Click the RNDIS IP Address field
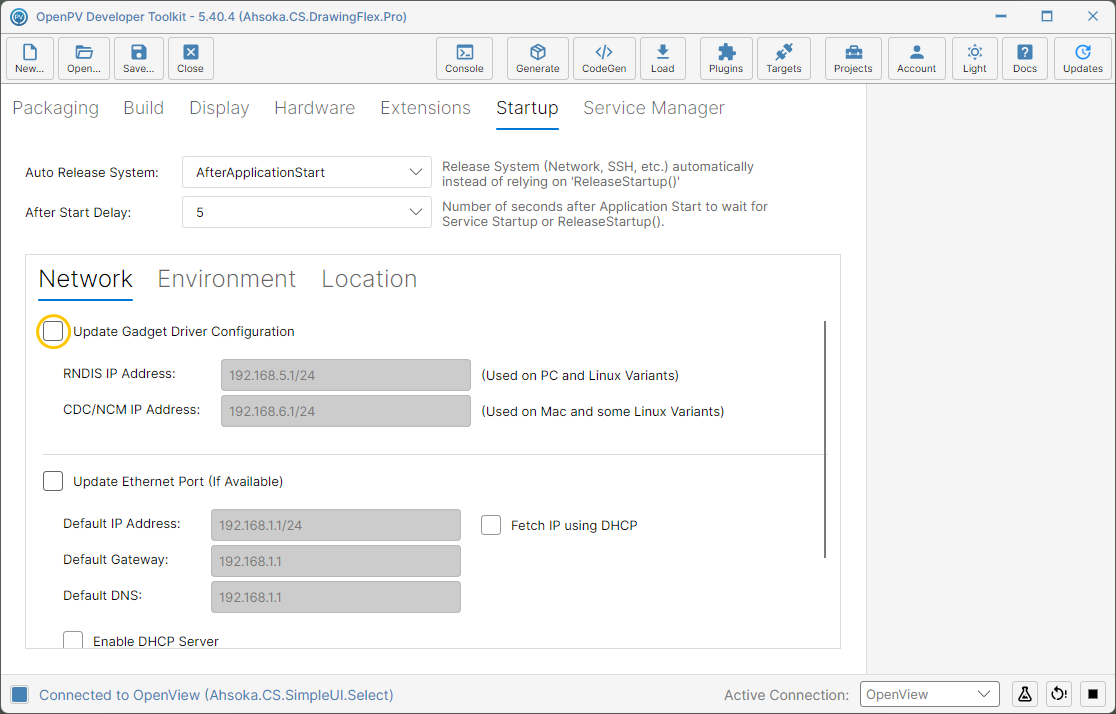Screen dimensions: 1116x714 coord(346,375)
